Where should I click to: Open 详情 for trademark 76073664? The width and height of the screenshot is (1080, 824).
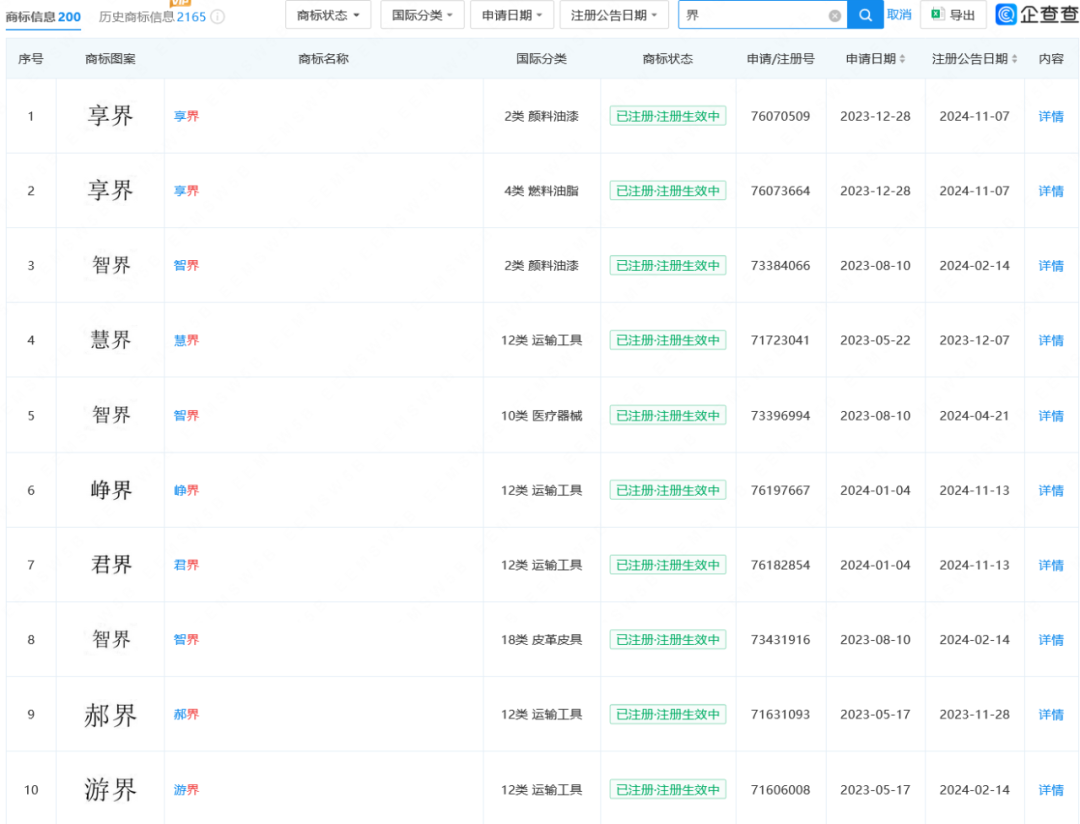(x=1051, y=191)
